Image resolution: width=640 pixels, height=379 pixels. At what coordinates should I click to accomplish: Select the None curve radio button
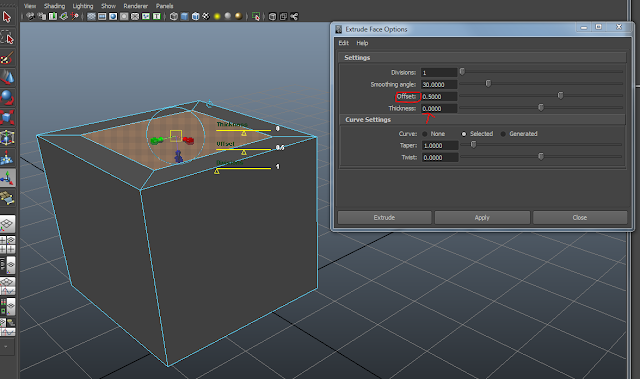tap(424, 134)
